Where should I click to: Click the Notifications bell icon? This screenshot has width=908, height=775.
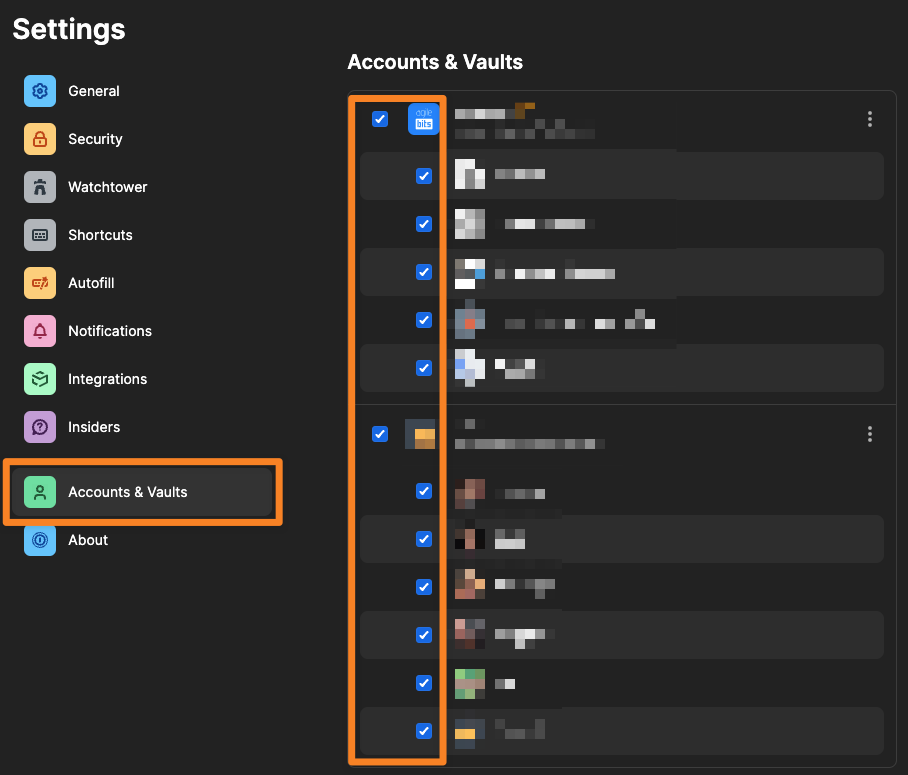coord(40,331)
